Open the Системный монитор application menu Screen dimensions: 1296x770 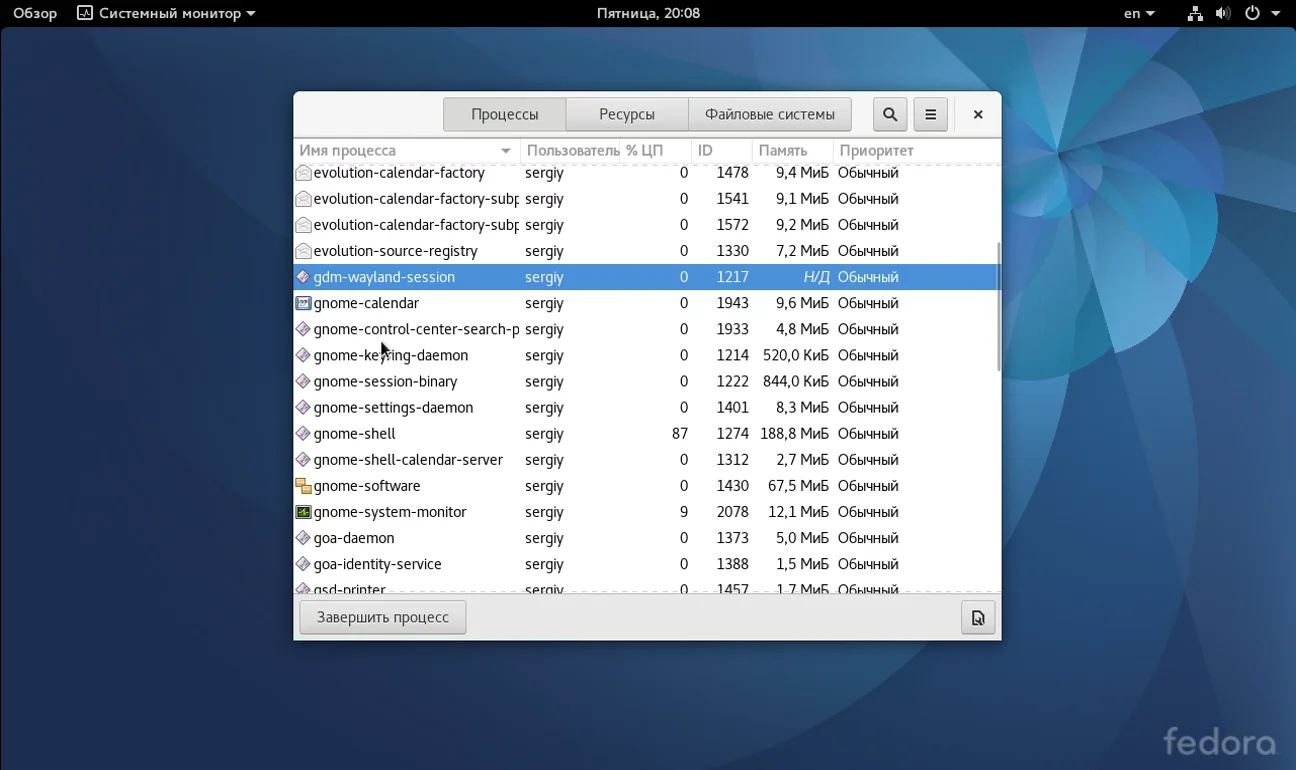click(x=167, y=14)
